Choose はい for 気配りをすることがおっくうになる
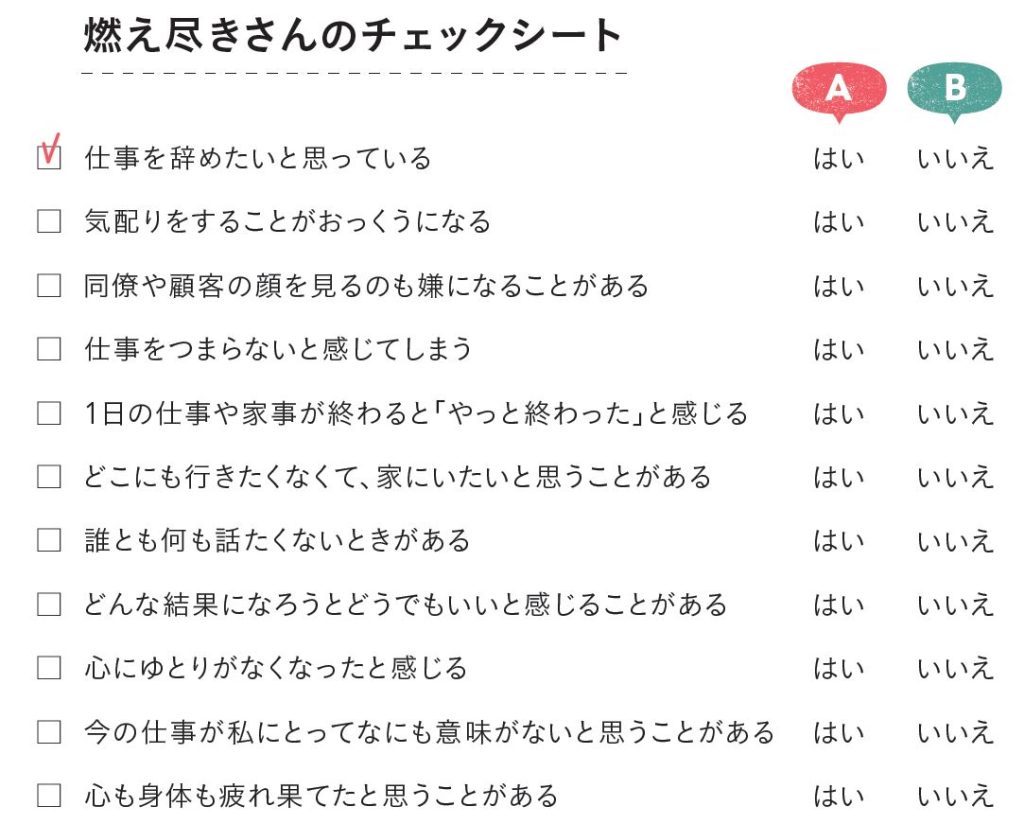The height and width of the screenshot is (824, 1024). [x=838, y=222]
